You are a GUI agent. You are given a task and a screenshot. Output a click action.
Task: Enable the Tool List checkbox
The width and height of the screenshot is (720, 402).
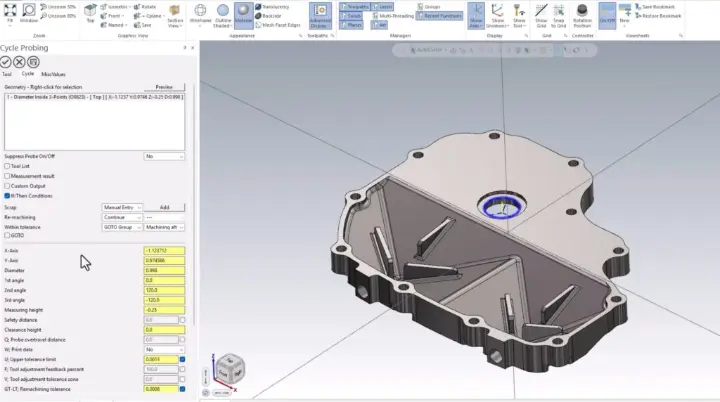tap(7, 166)
